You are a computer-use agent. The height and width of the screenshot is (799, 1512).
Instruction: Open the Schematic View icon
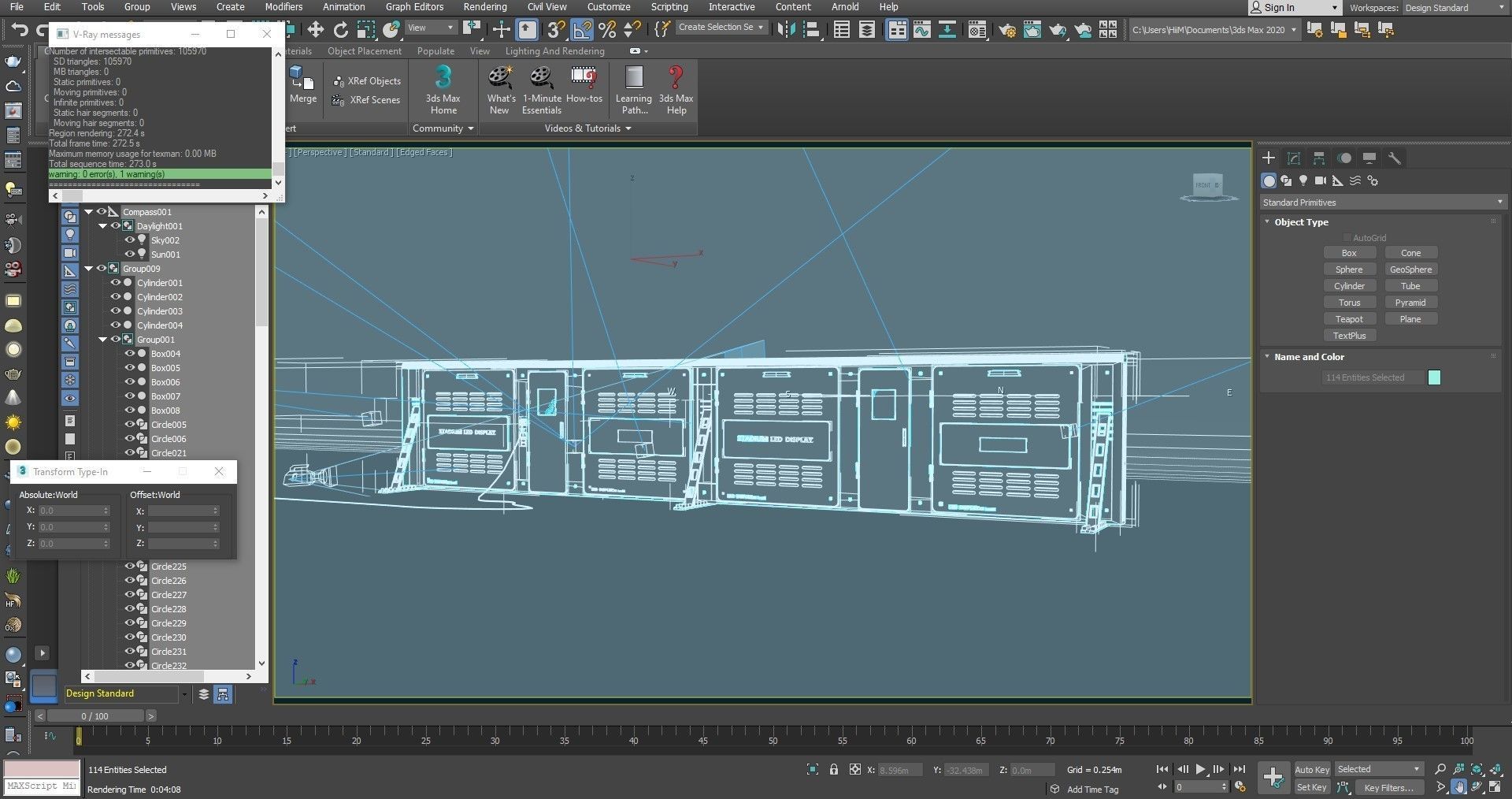(947, 30)
